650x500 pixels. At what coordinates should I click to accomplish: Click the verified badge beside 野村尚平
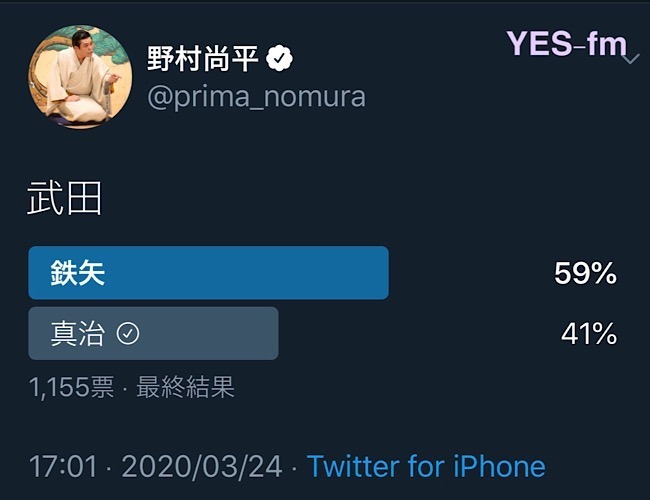coord(281,61)
